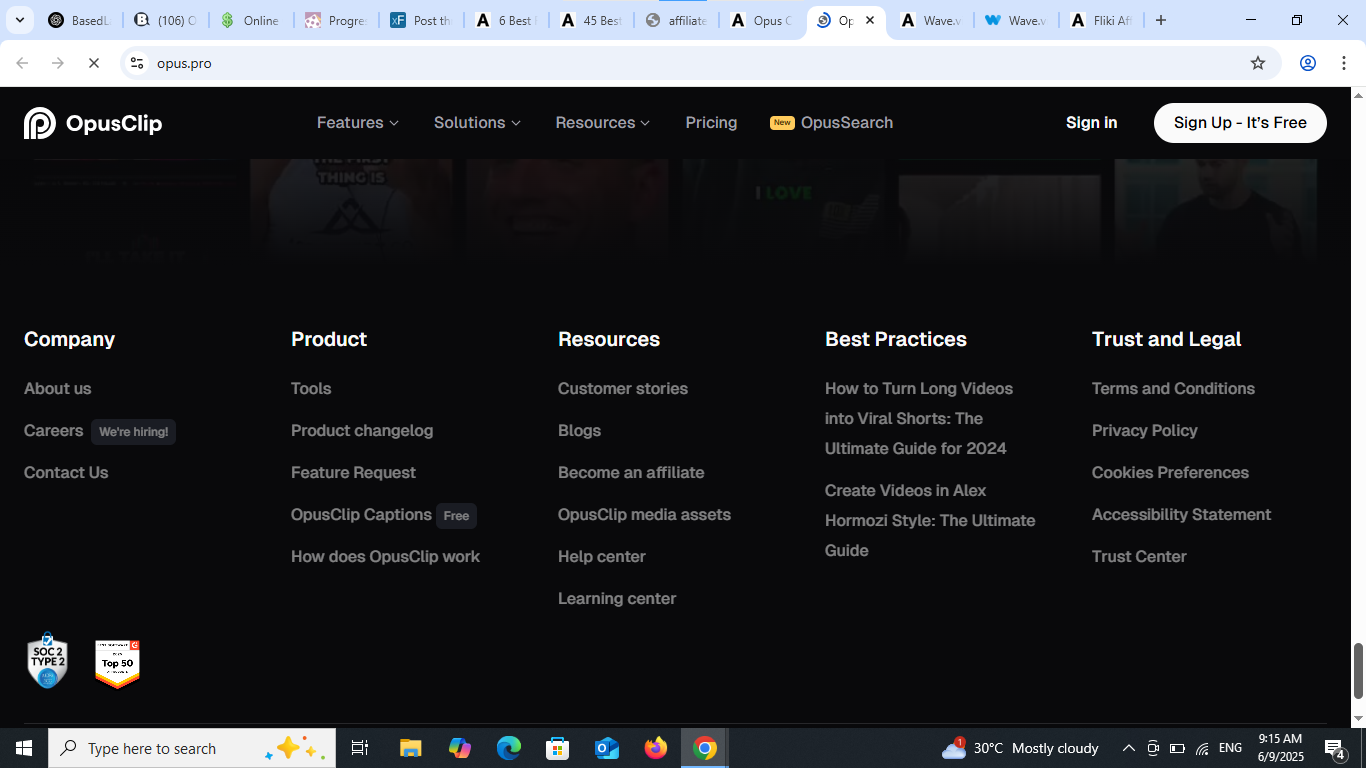Switch to the Fliki Aff tab

[1102, 20]
